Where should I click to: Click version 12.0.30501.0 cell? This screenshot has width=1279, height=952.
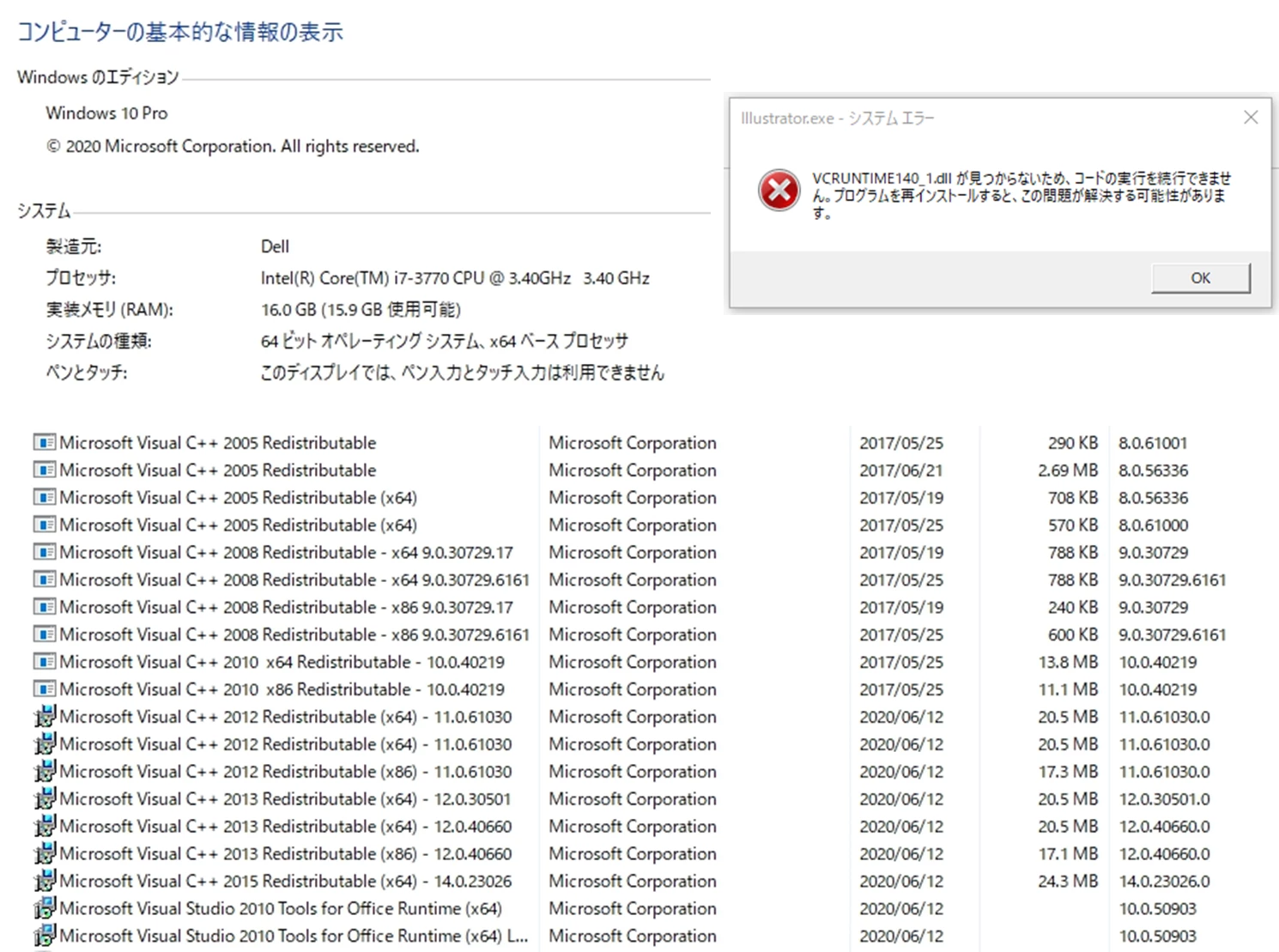click(x=1164, y=799)
